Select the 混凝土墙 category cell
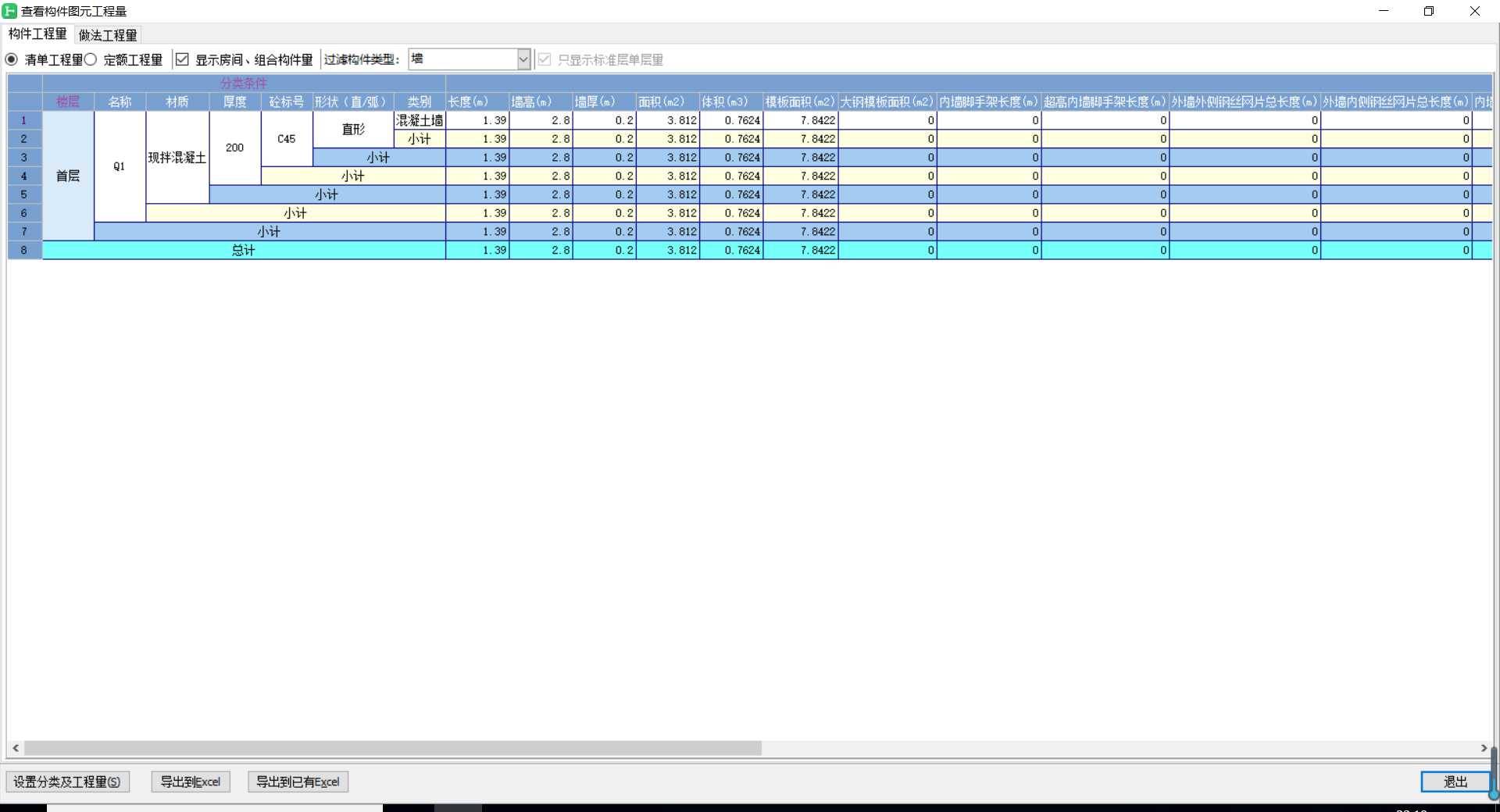The image size is (1500, 812). 420,120
